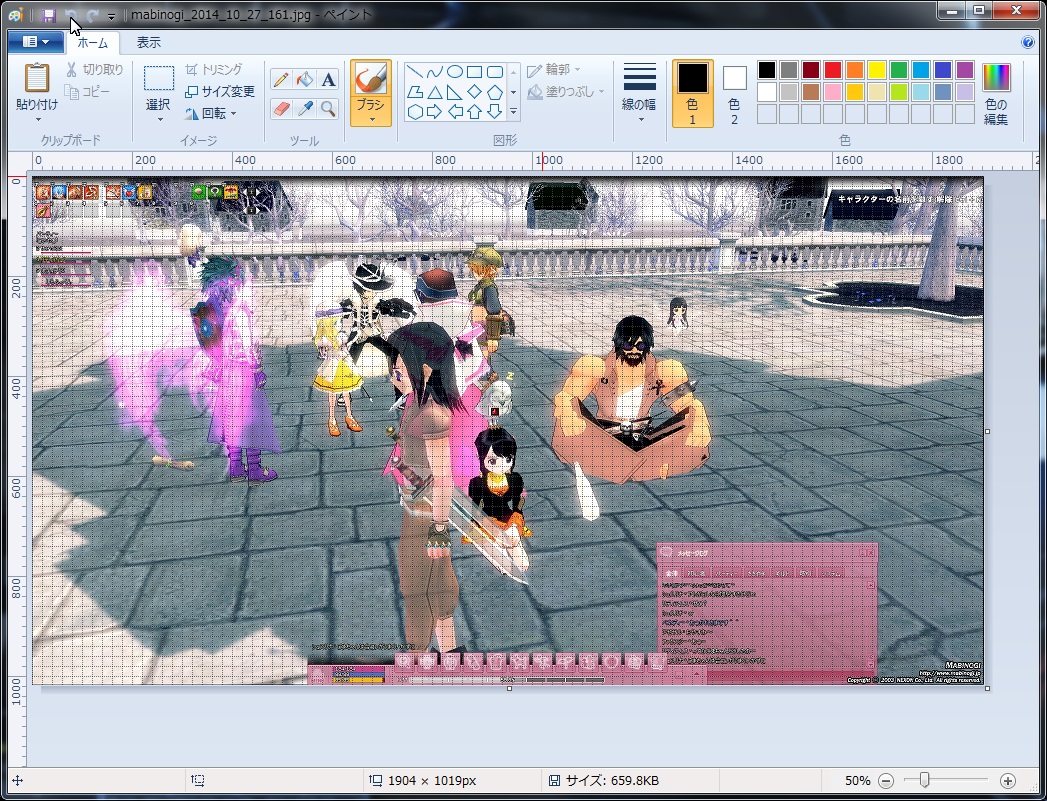The height and width of the screenshot is (801, 1047).
Task: Select the Magnifier tool
Action: point(328,108)
